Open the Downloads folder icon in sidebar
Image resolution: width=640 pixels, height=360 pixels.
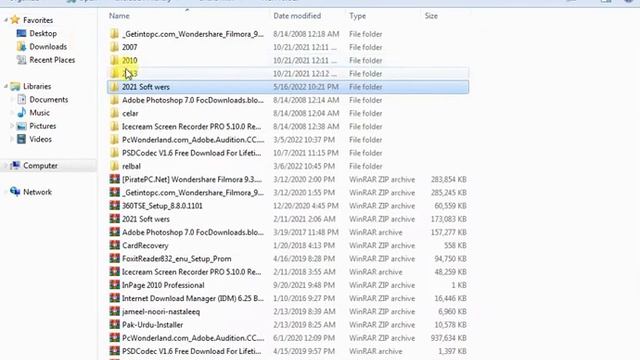click(21, 47)
